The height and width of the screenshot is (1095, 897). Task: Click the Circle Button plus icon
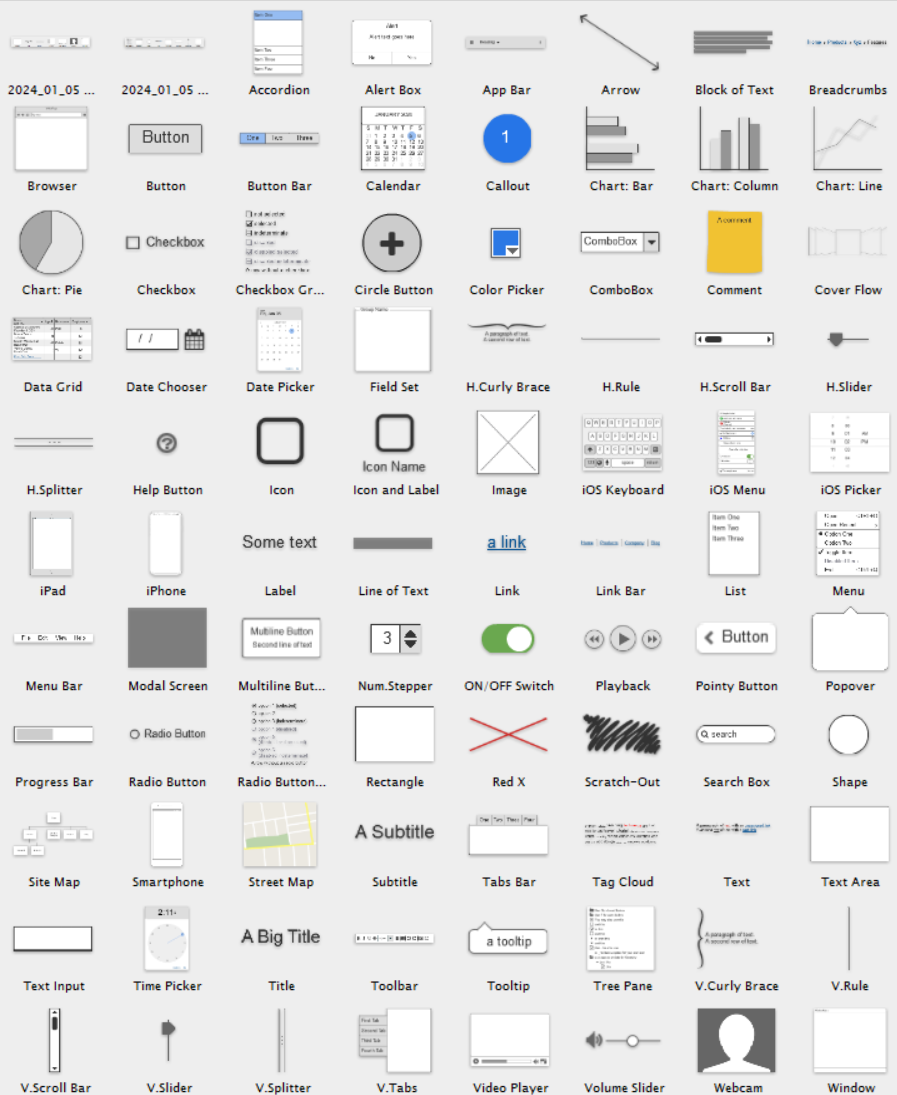(x=392, y=243)
